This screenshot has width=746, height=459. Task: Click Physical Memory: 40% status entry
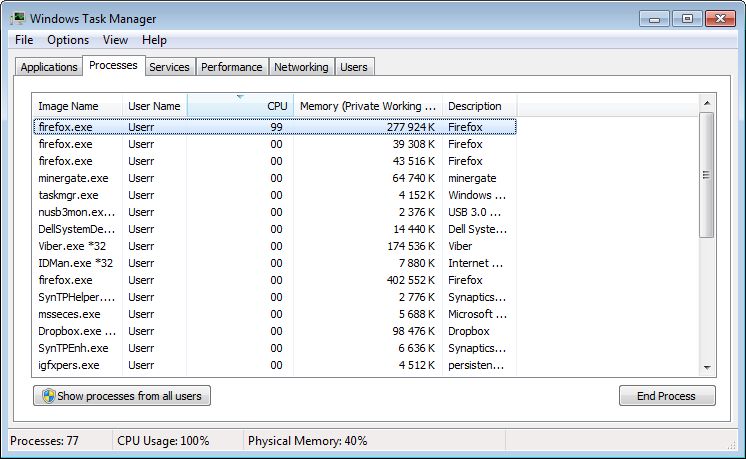(x=307, y=441)
